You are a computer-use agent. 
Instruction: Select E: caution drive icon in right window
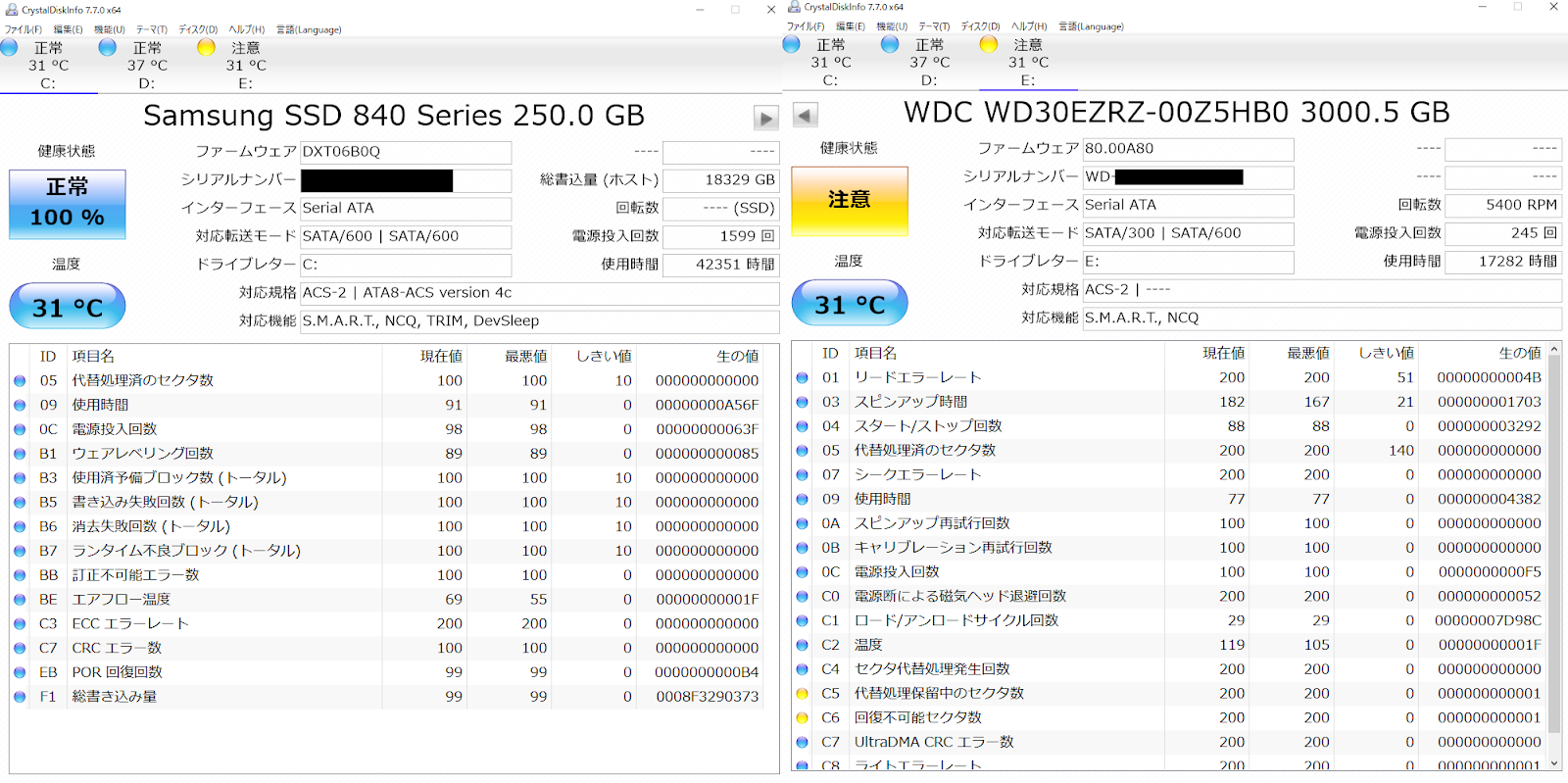coord(988,44)
